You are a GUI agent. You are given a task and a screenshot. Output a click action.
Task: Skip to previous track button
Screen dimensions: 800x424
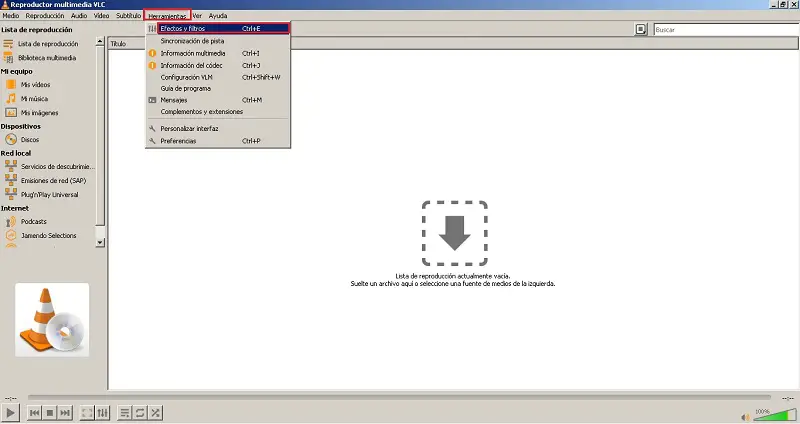click(x=35, y=413)
